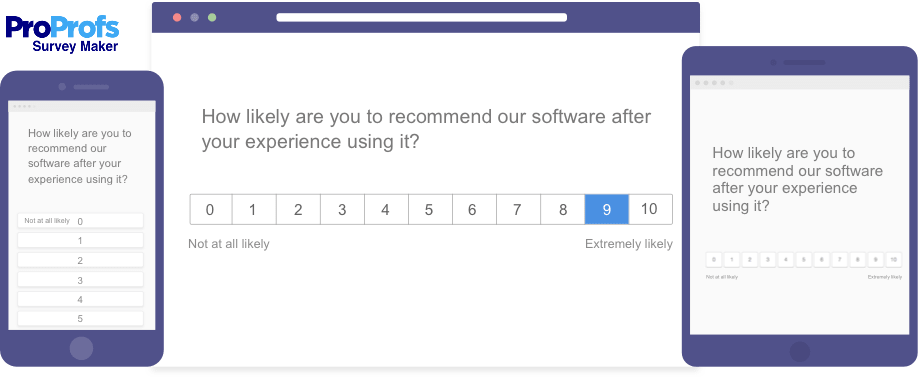Click the red window dot in browser header
Screen dimensions: 918x377
coord(177,18)
